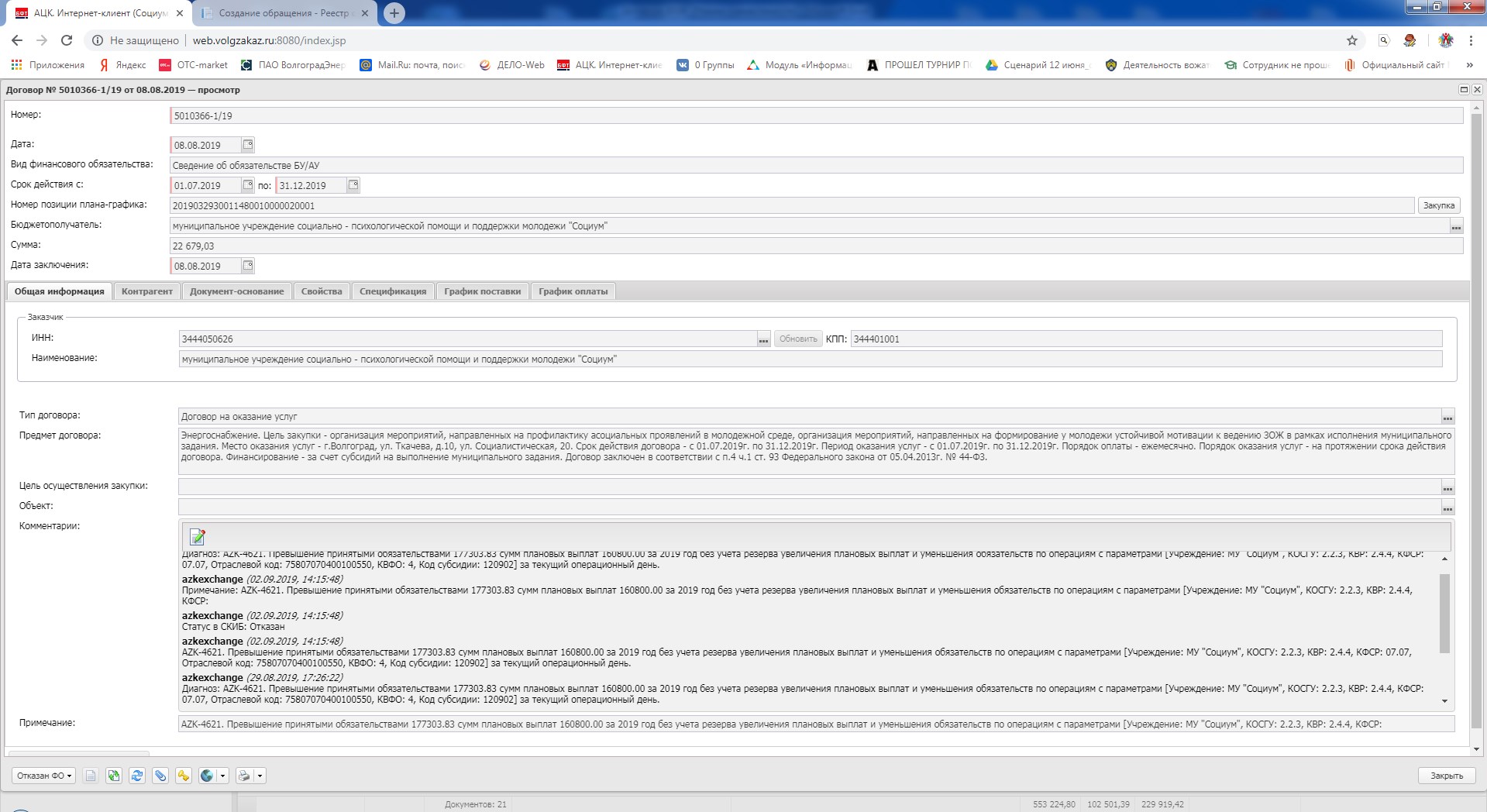This screenshot has width=1487, height=812.
Task: Open calendar for contract end date 31.12.2019
Action: pos(353,185)
